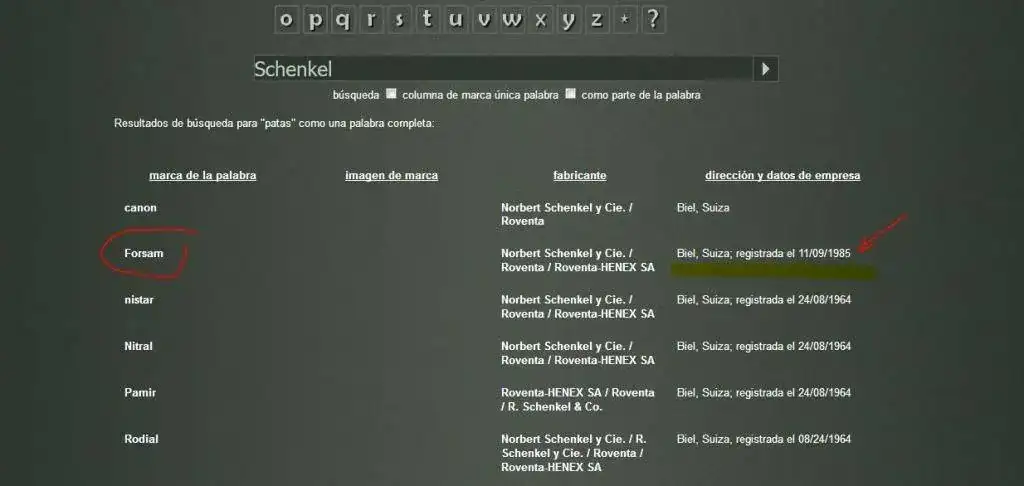
Task: Click the asterisk index tile
Action: pyautogui.click(x=624, y=20)
